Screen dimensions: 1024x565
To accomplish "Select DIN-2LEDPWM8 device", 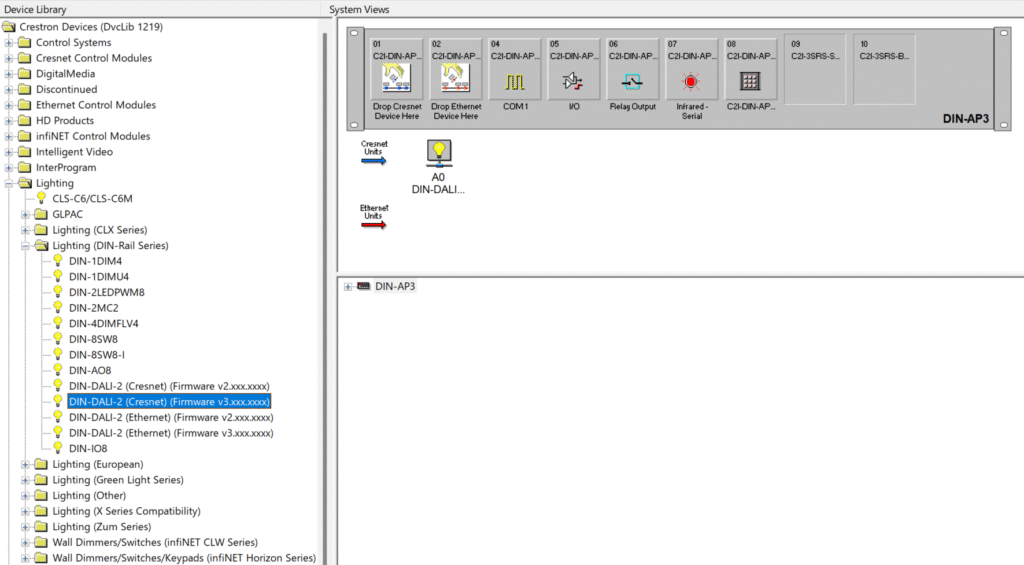I will coord(106,292).
